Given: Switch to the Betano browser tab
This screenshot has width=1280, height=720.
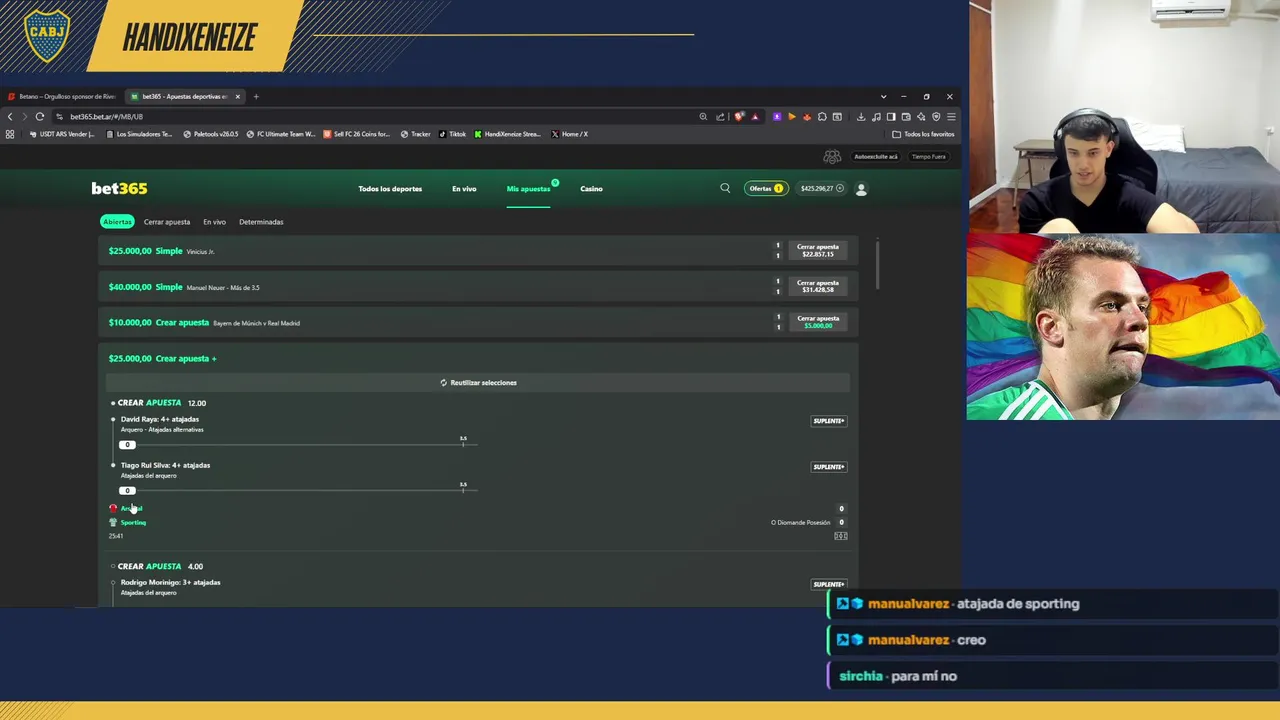Looking at the screenshot, I should 61,96.
